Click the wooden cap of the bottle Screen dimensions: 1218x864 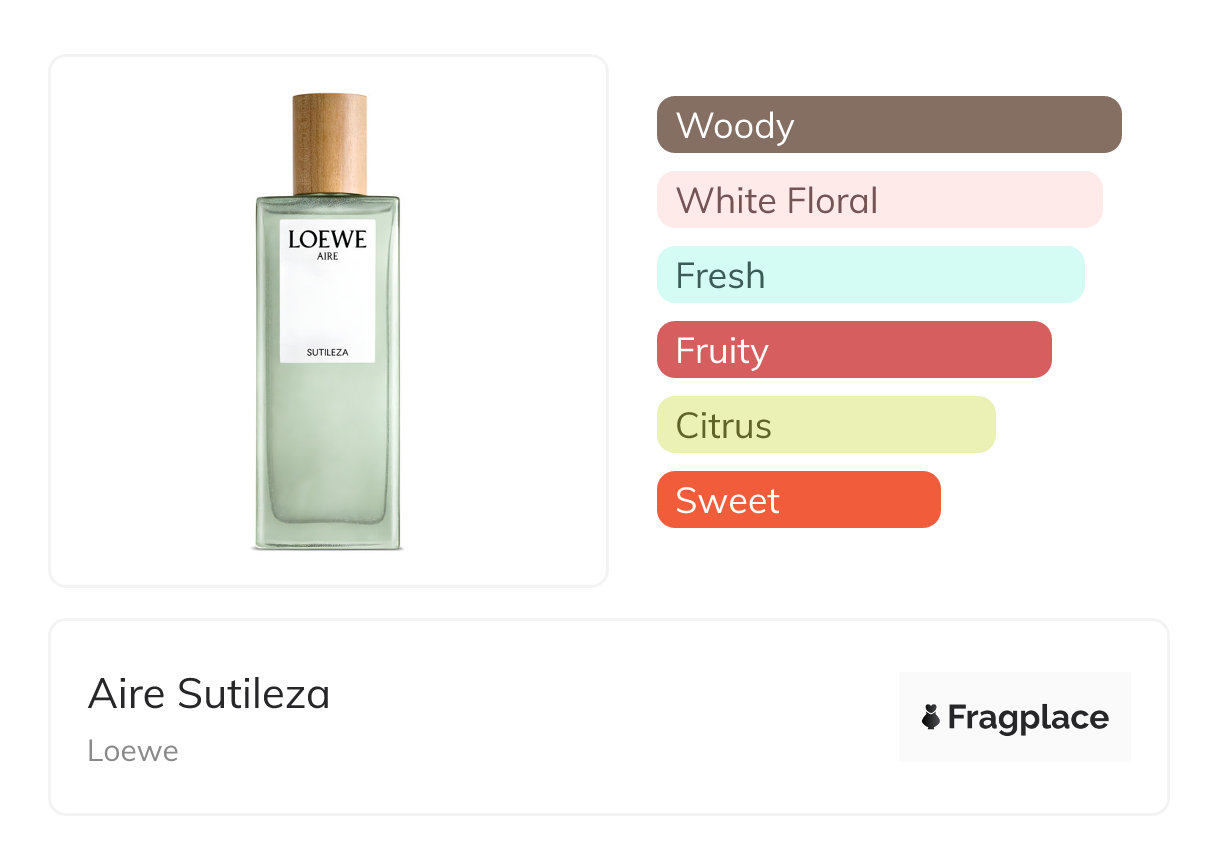pyautogui.click(x=329, y=143)
